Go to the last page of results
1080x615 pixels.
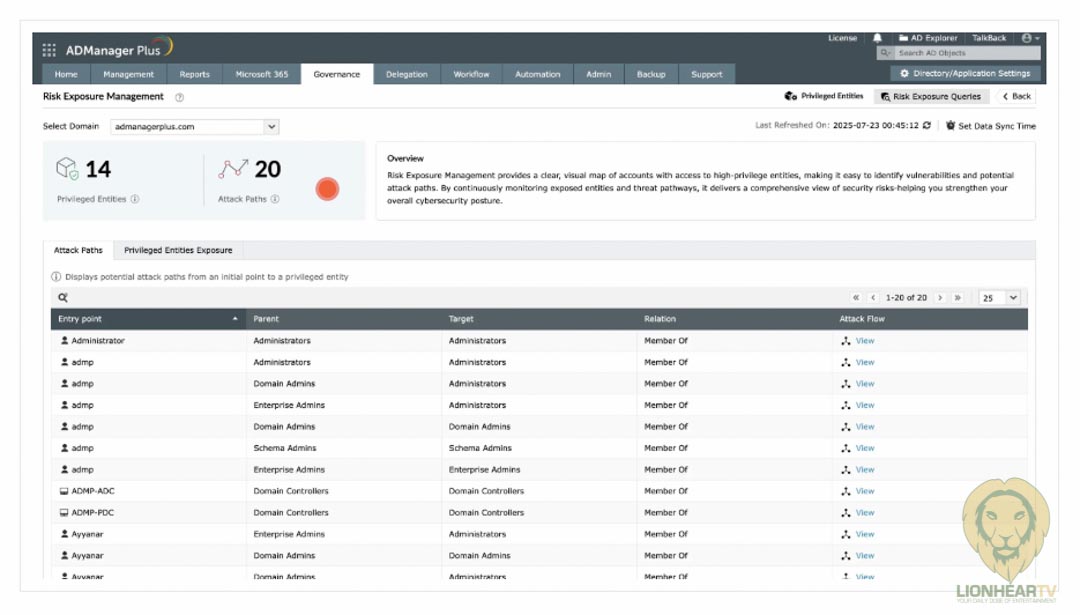pyautogui.click(x=957, y=298)
